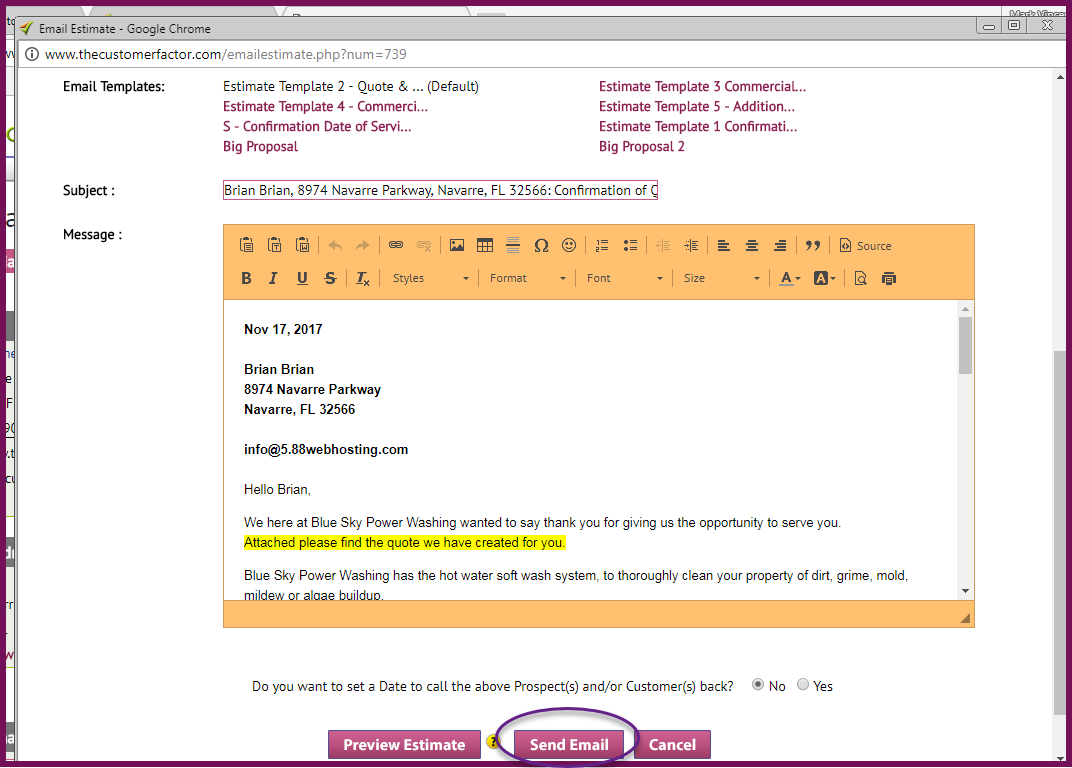
Task: Select Estimate Template 3 Commercial
Action: (702, 86)
